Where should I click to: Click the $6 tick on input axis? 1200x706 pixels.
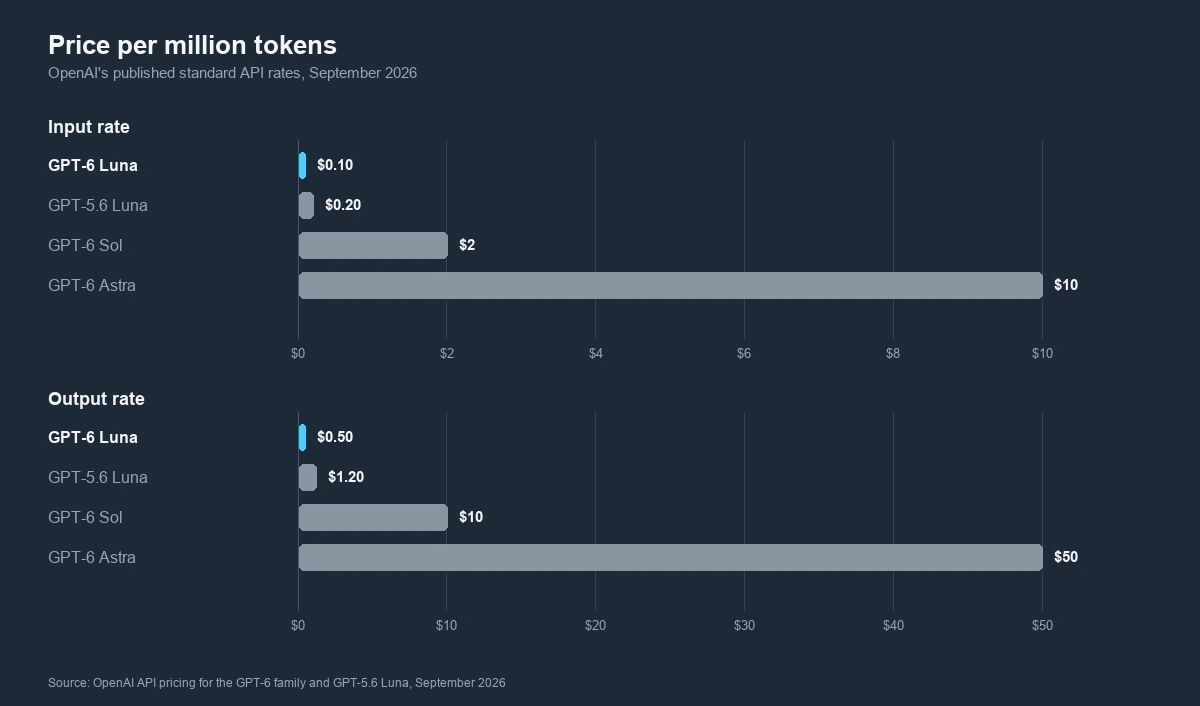tap(744, 354)
